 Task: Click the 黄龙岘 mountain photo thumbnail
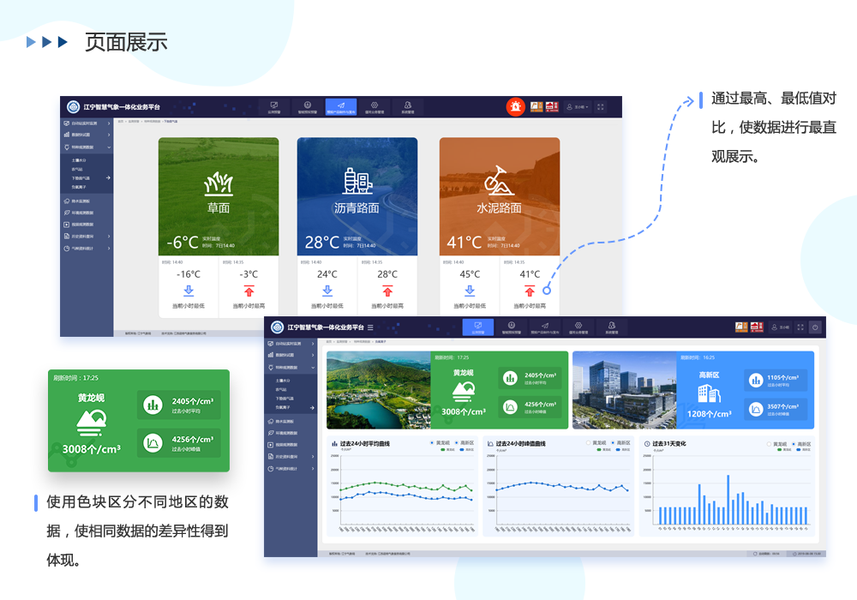click(379, 390)
